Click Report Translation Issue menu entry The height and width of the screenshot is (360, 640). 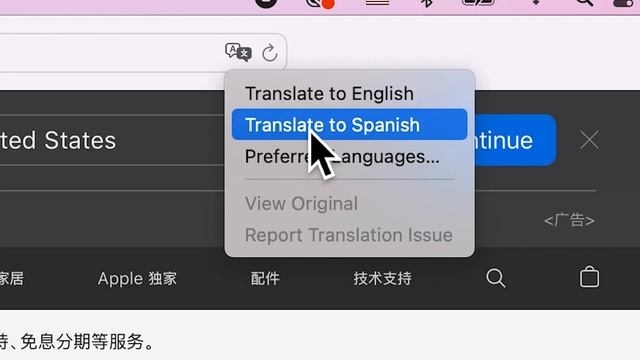350,235
